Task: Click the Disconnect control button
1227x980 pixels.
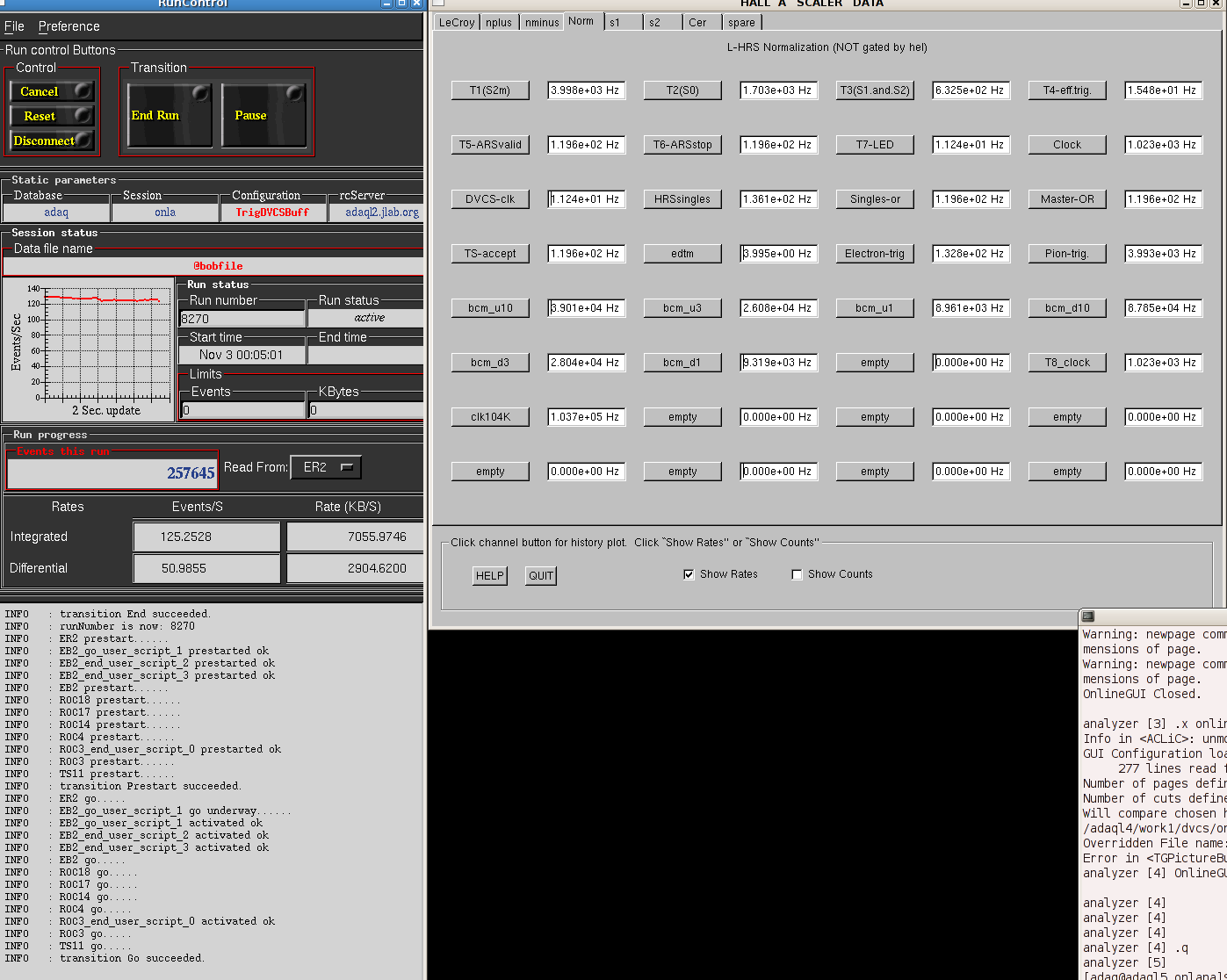Action: (52, 141)
